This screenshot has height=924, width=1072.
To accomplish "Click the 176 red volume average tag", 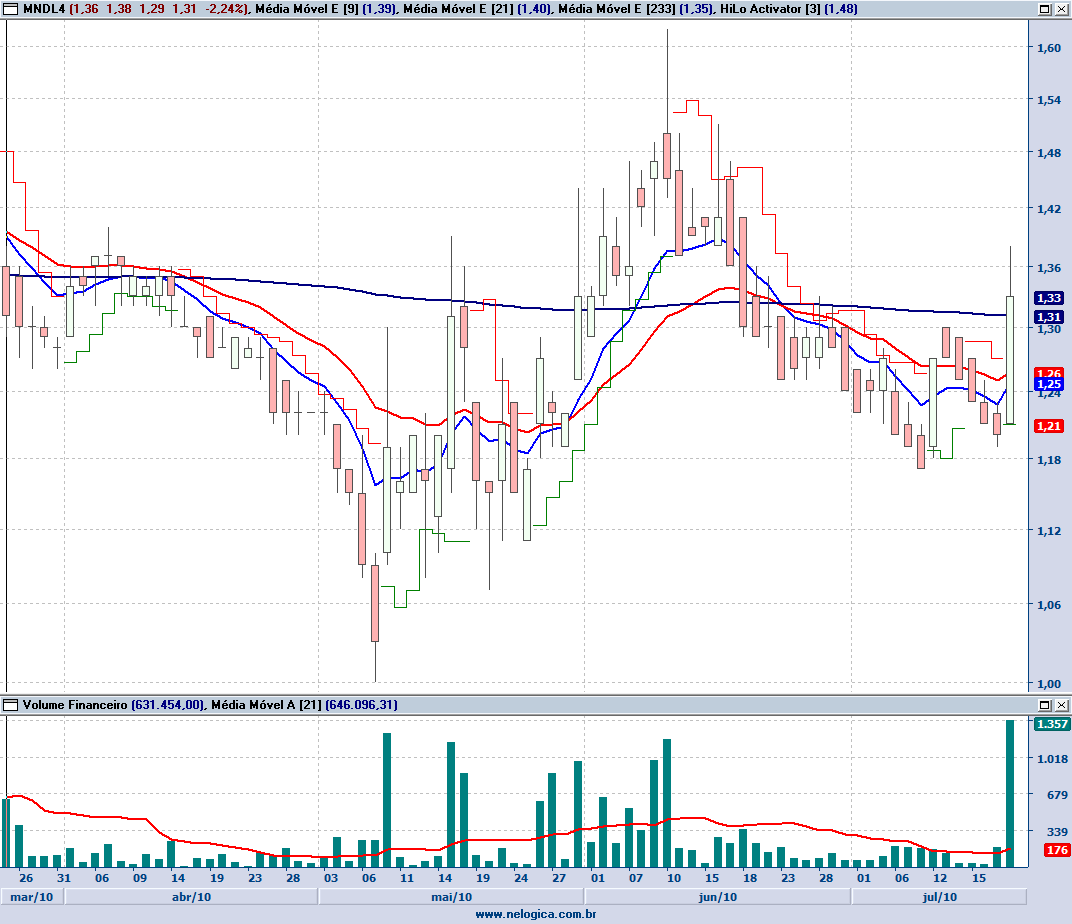I will [x=1056, y=850].
